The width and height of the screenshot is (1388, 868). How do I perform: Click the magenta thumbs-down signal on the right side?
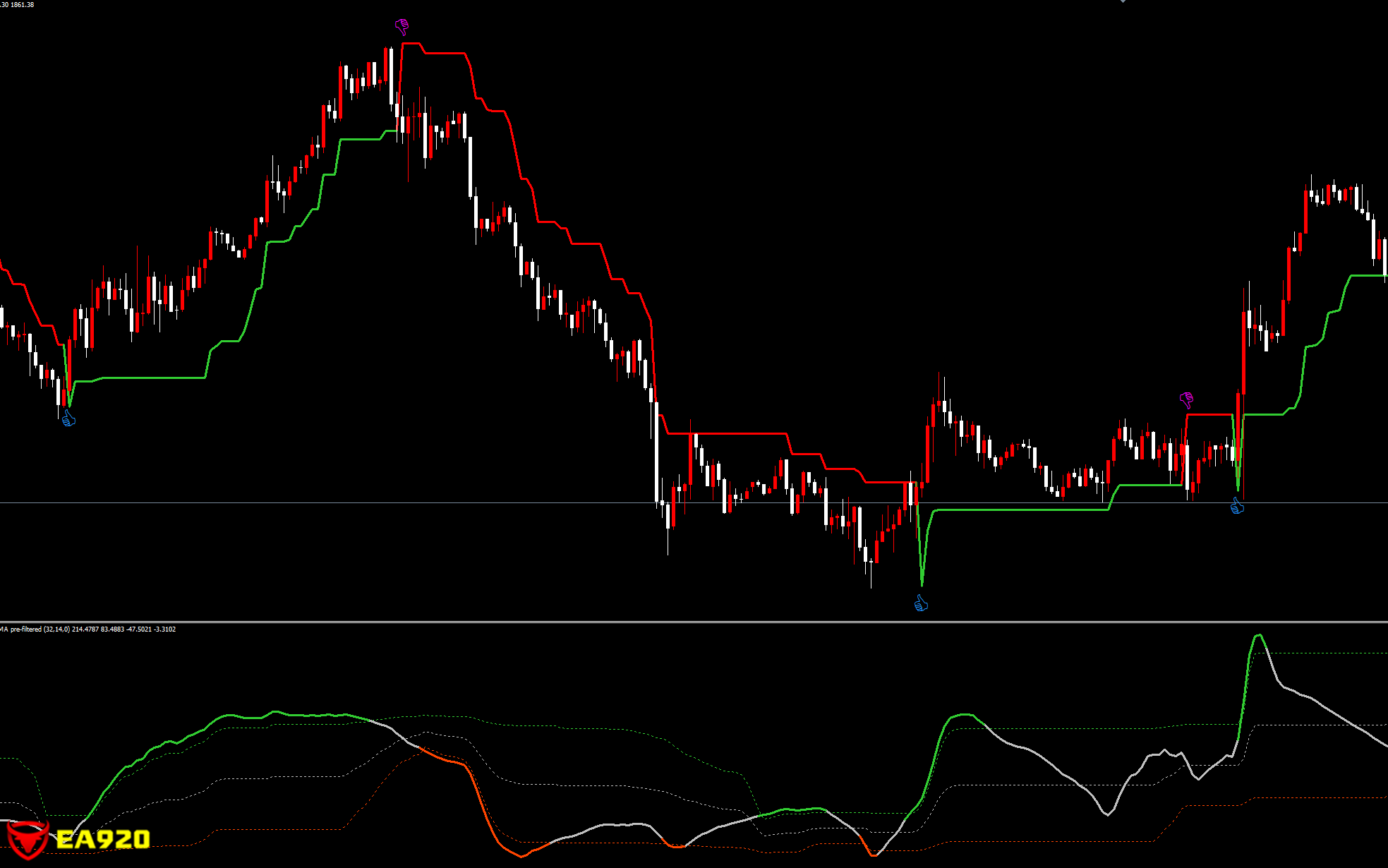coord(1186,400)
